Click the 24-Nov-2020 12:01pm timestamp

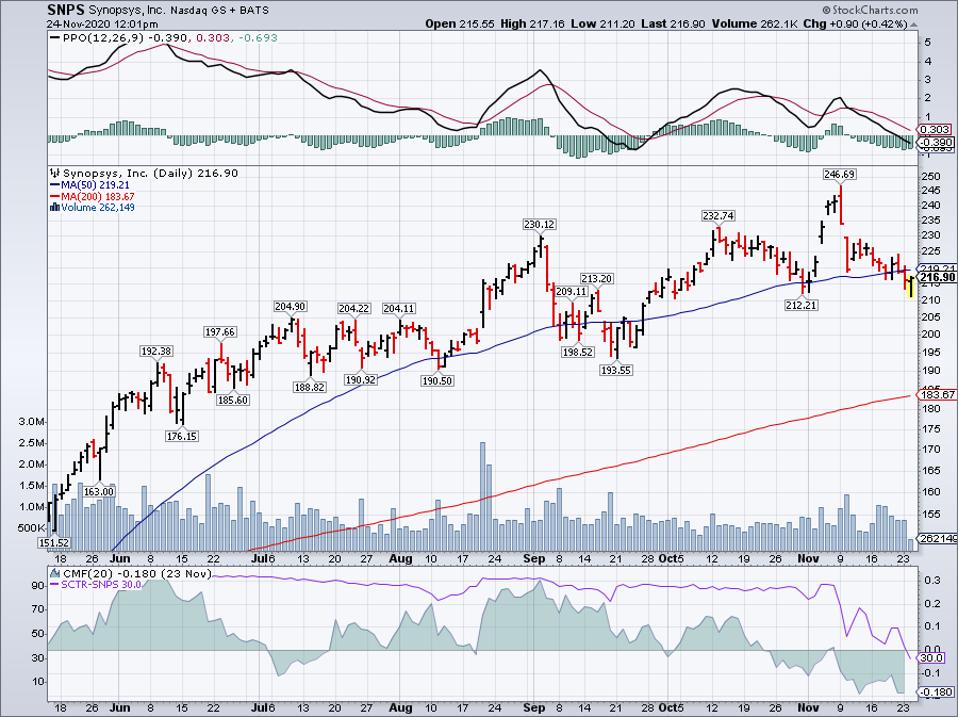[103, 24]
